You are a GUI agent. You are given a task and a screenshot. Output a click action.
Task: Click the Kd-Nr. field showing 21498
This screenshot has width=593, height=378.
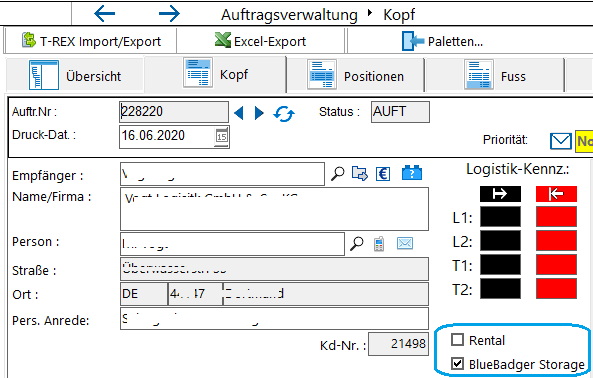398,344
